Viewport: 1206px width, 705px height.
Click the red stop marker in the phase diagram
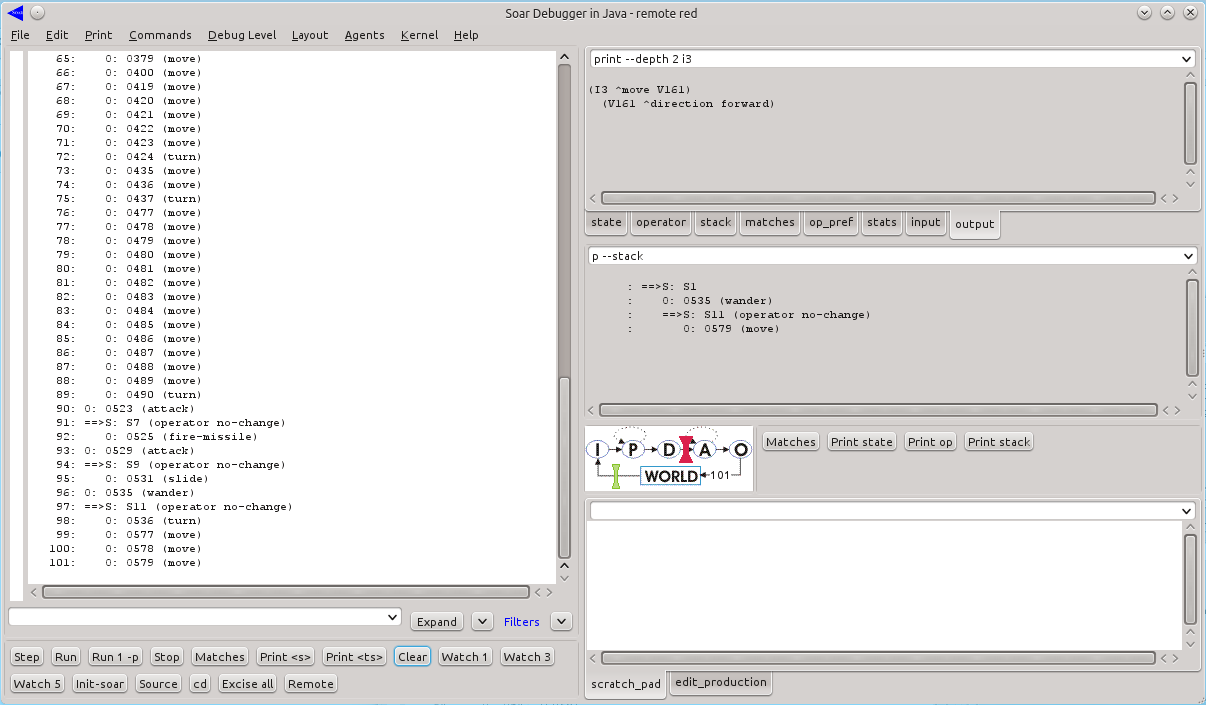tap(685, 449)
